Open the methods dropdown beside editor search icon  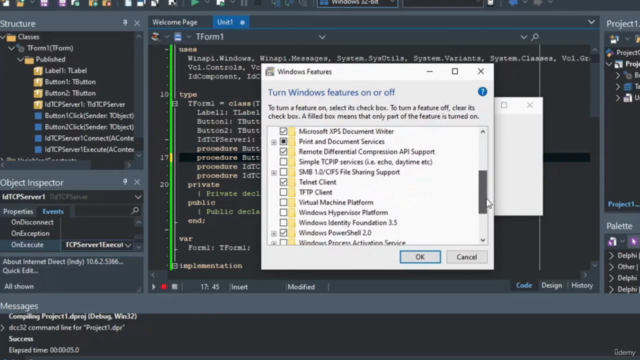pos(524,37)
